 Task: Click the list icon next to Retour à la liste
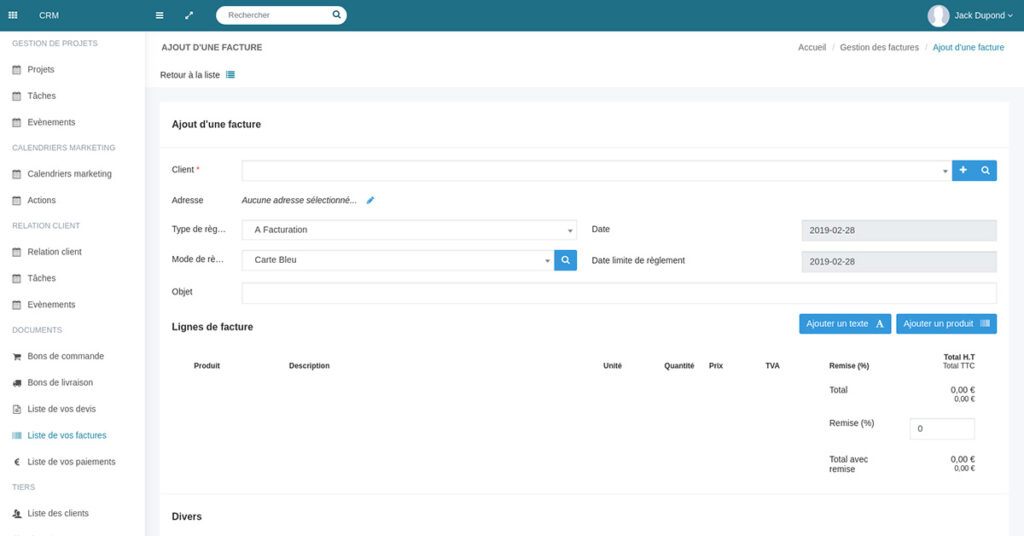(231, 75)
